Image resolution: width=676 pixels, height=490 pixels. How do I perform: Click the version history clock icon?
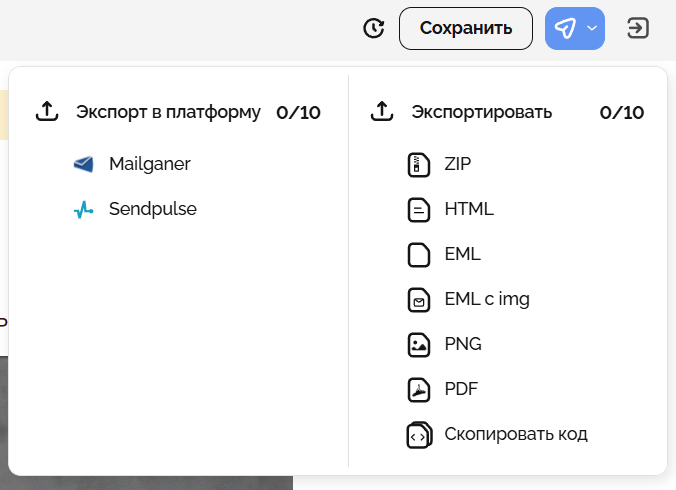click(x=374, y=28)
